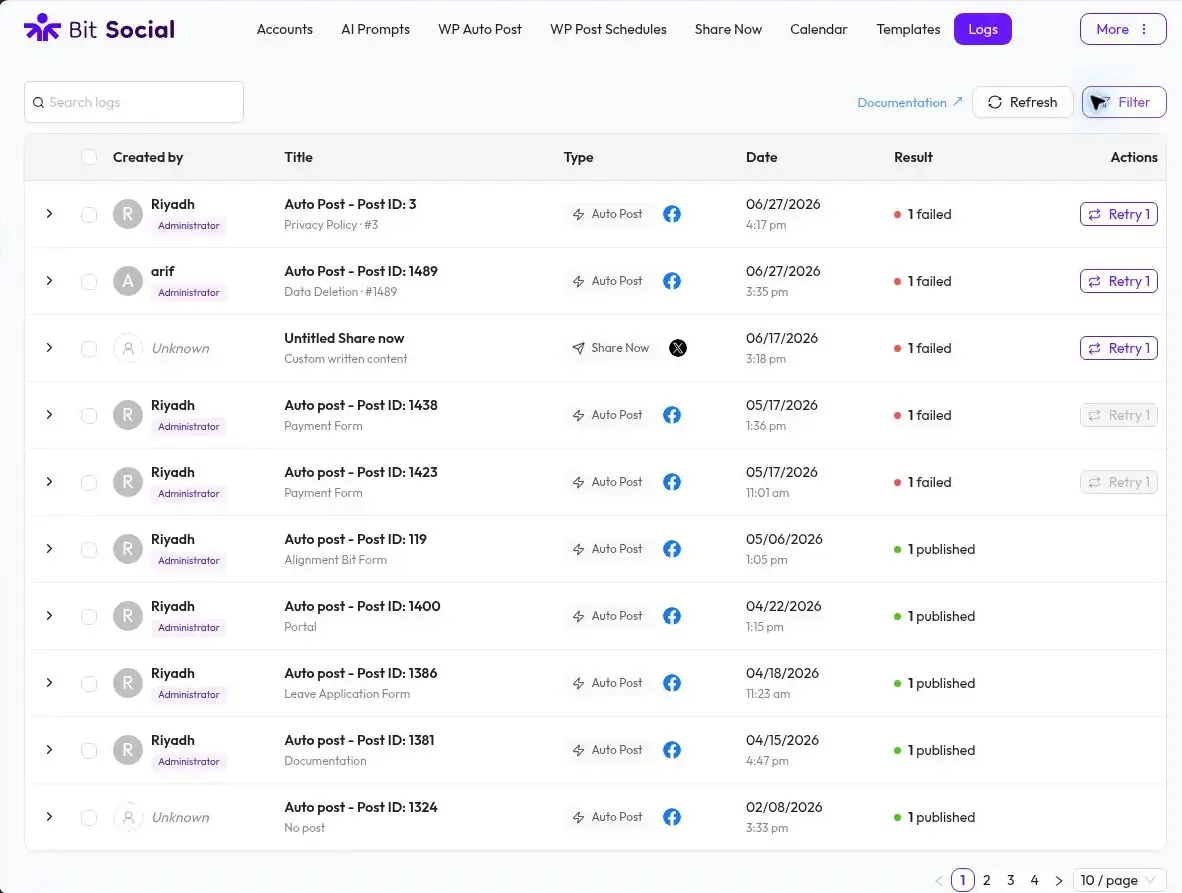
Task: Retry the failed Post ID: 1489 log
Action: coord(1118,281)
